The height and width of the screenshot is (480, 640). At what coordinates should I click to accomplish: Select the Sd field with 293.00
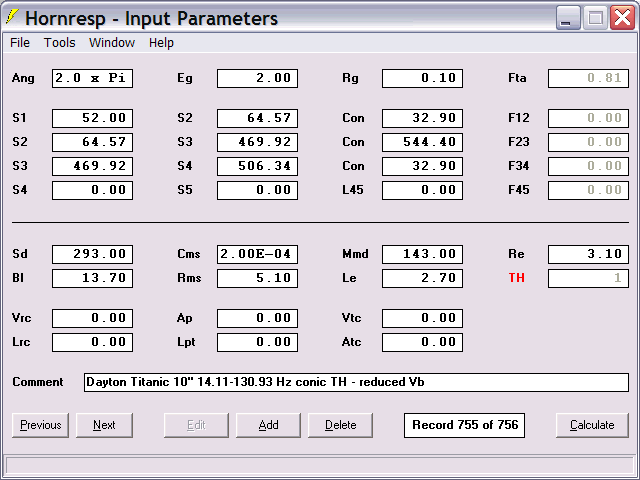[x=92, y=254]
